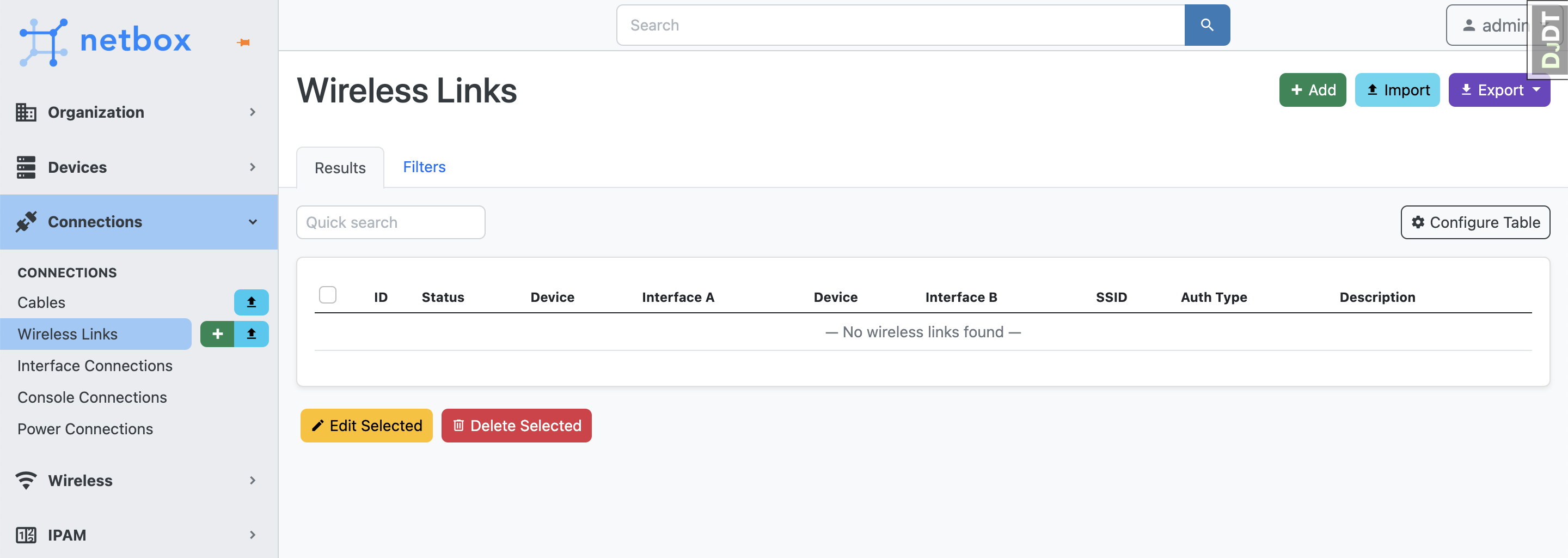This screenshot has height=558, width=1568.
Task: Click the Add button
Action: [x=1312, y=89]
